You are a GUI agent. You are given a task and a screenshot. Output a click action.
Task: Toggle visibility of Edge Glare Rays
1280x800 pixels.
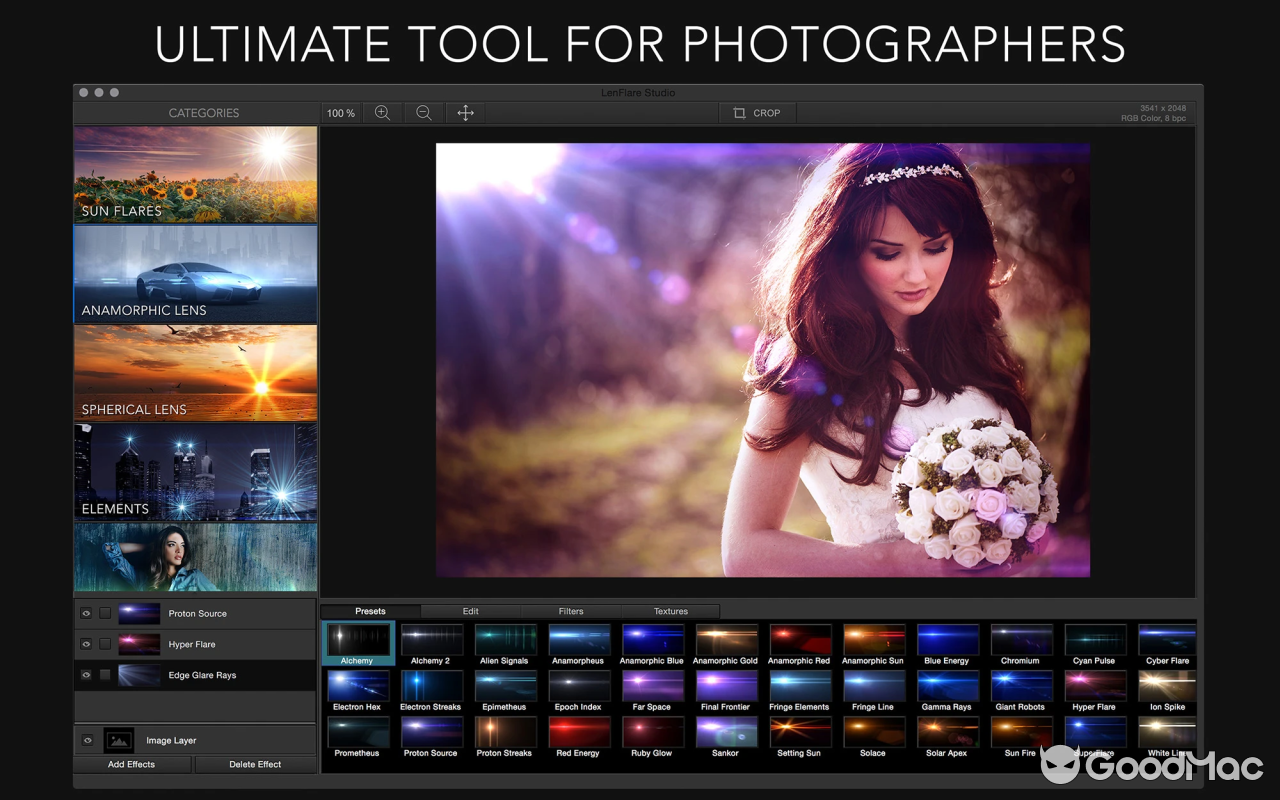[86, 675]
